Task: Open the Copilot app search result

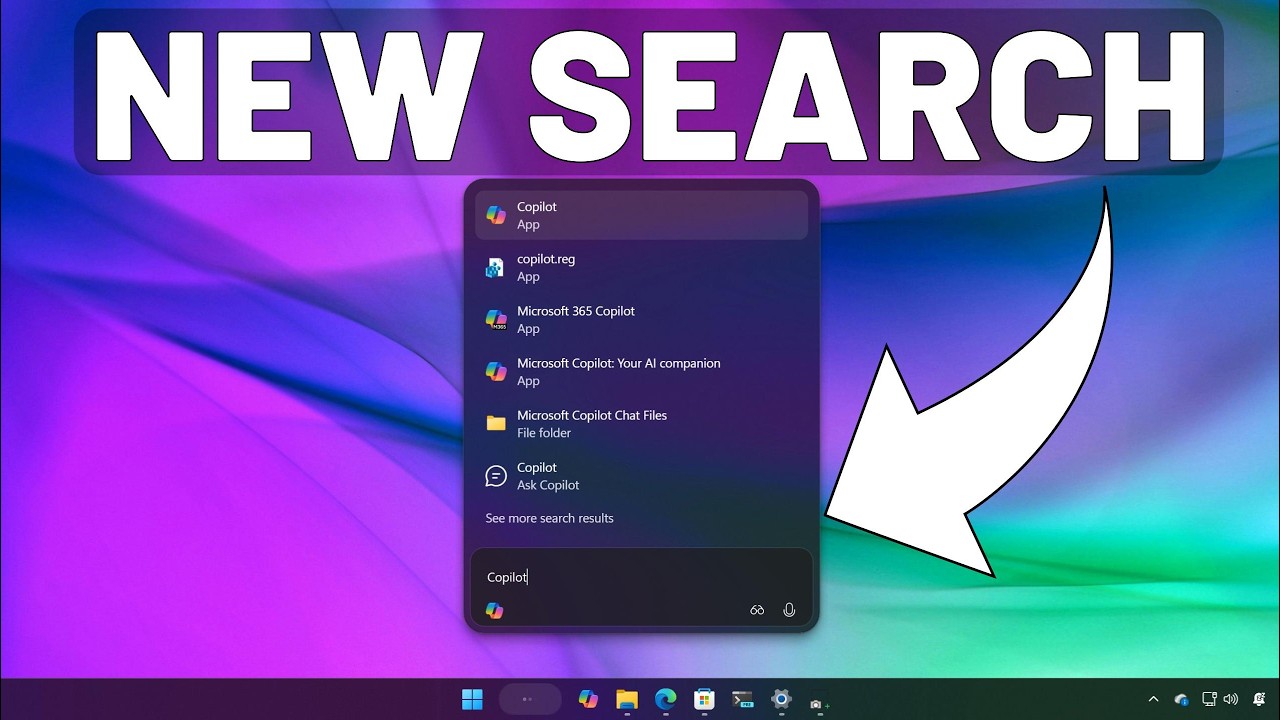Action: tap(641, 215)
